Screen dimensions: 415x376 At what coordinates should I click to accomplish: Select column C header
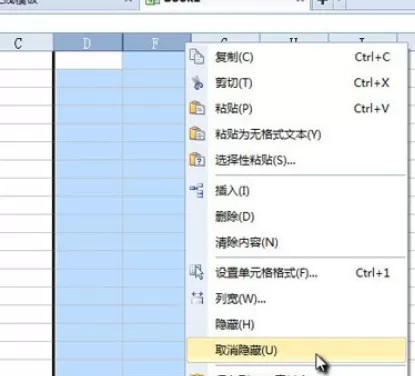(26, 43)
